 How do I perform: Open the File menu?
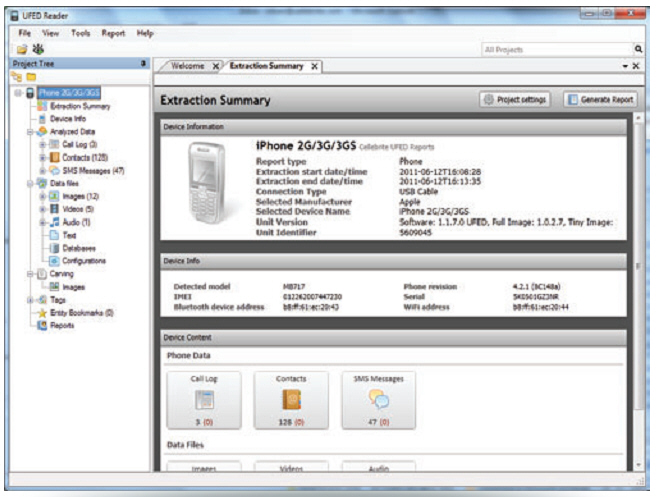point(25,33)
